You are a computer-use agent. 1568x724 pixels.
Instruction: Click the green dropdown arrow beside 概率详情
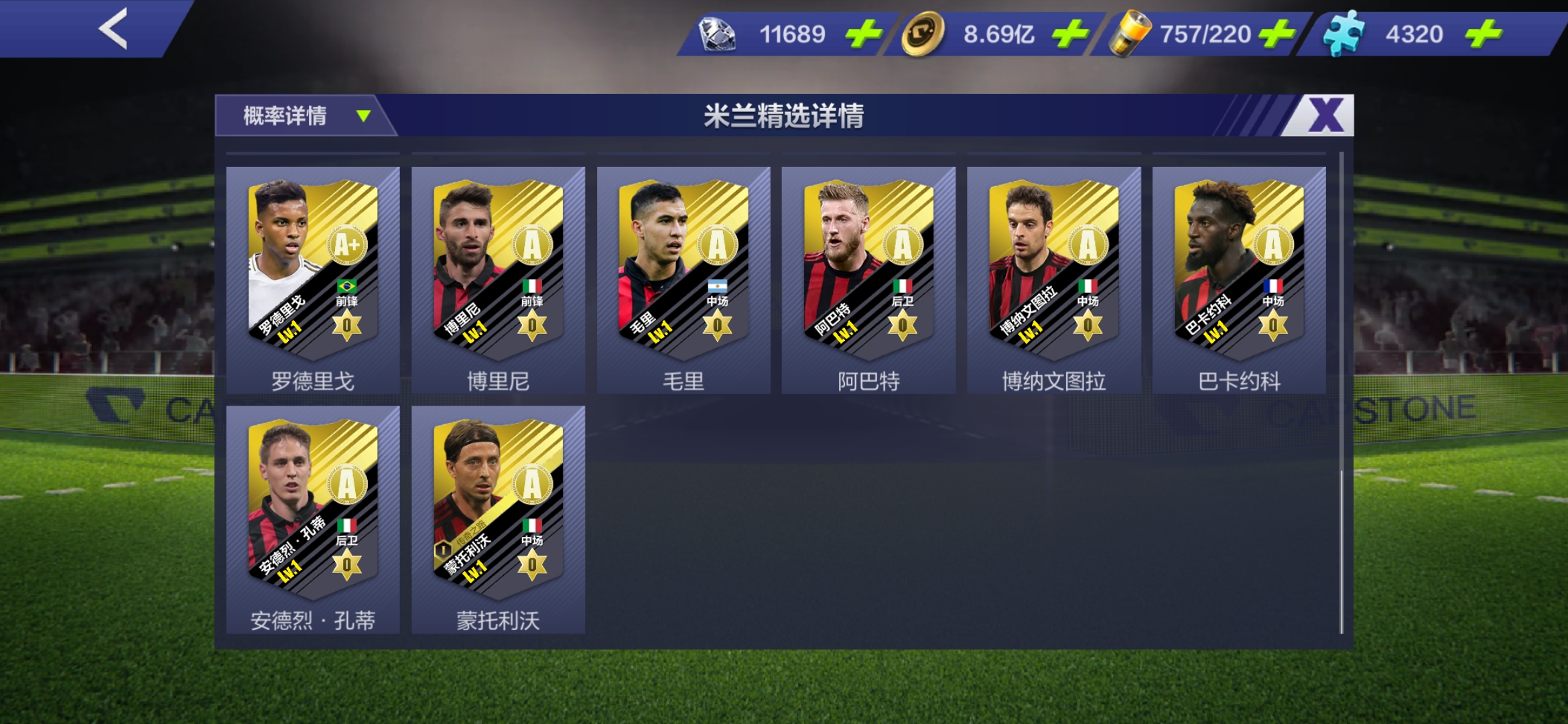(x=363, y=116)
